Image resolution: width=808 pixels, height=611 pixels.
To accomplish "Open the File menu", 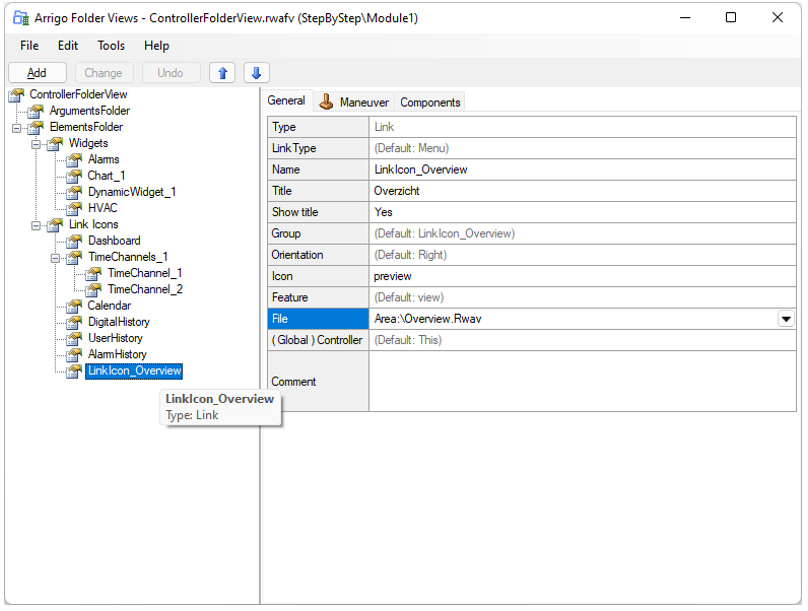I will [29, 46].
